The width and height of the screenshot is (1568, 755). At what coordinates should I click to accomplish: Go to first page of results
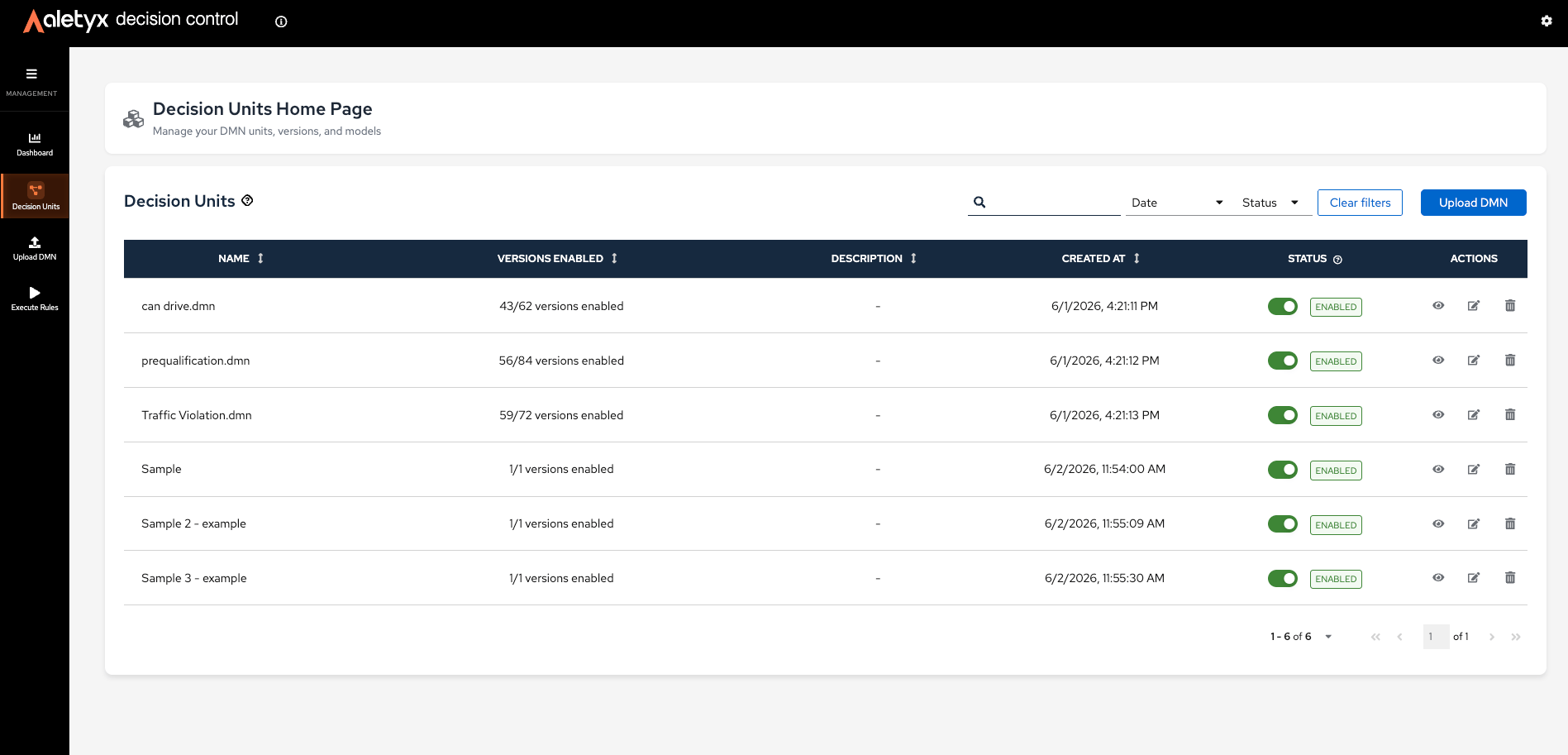pyautogui.click(x=1375, y=637)
